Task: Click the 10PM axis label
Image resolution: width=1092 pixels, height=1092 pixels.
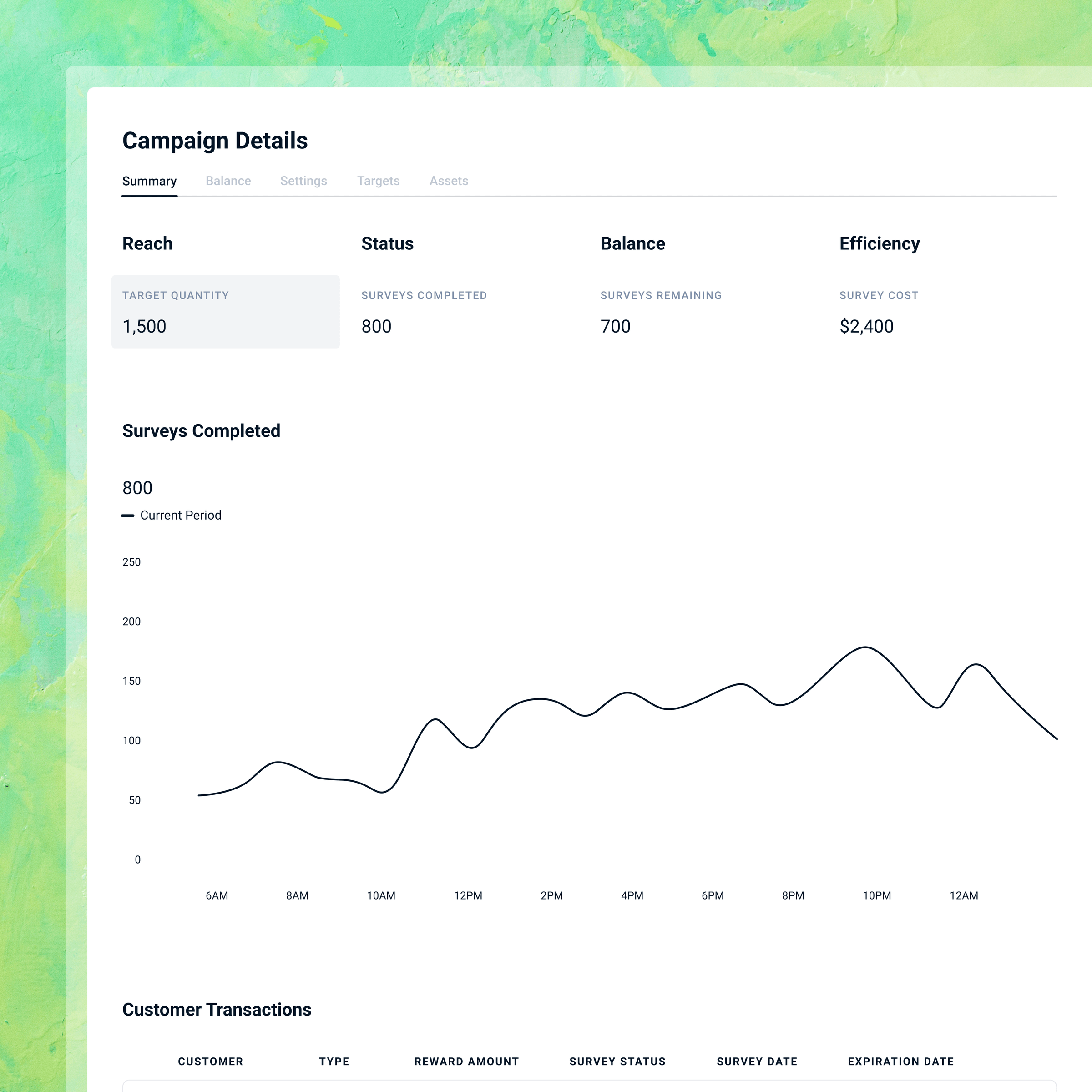Action: point(877,895)
